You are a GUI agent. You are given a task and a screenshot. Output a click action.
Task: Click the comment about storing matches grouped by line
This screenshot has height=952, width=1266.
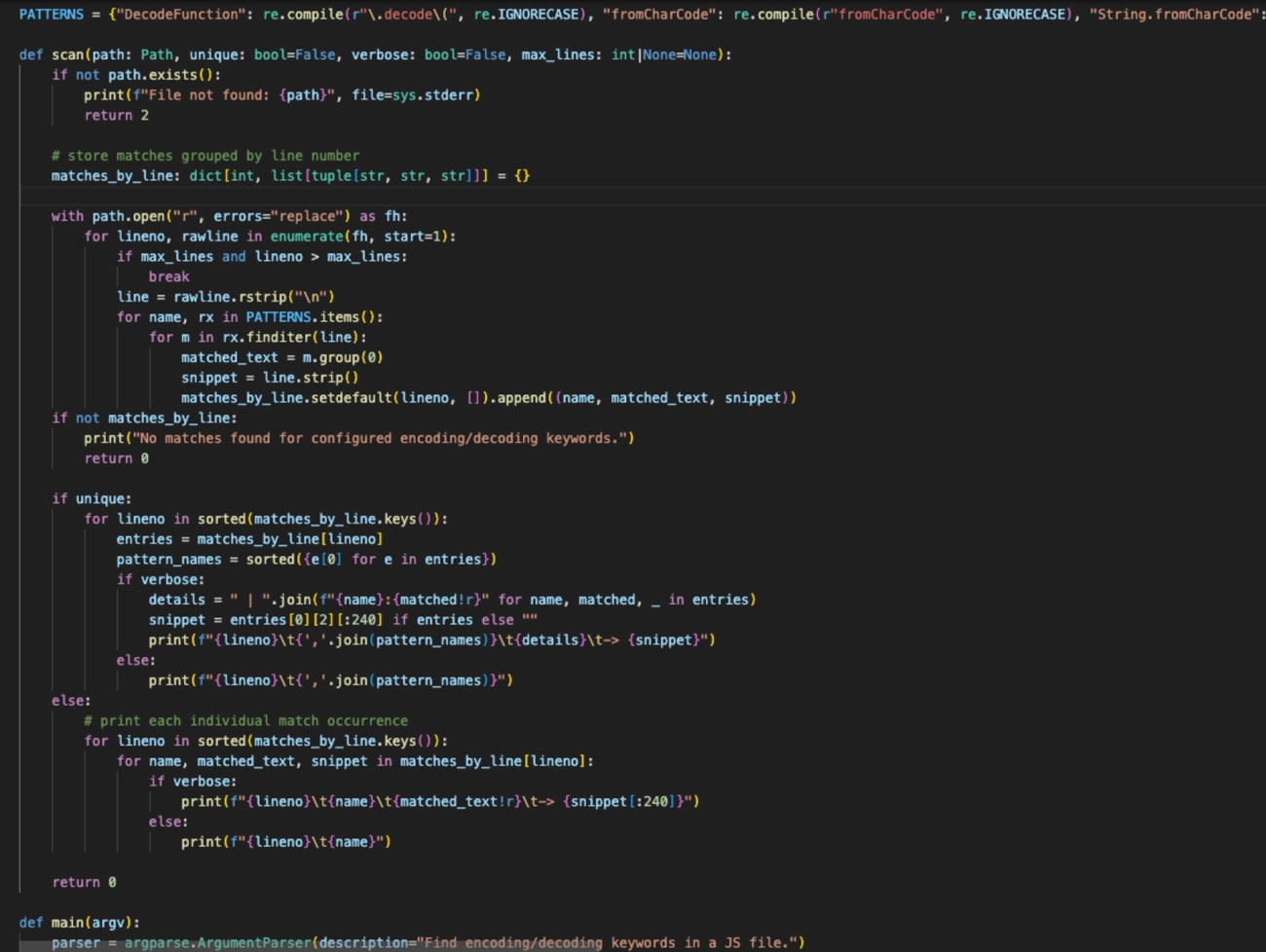click(x=205, y=156)
